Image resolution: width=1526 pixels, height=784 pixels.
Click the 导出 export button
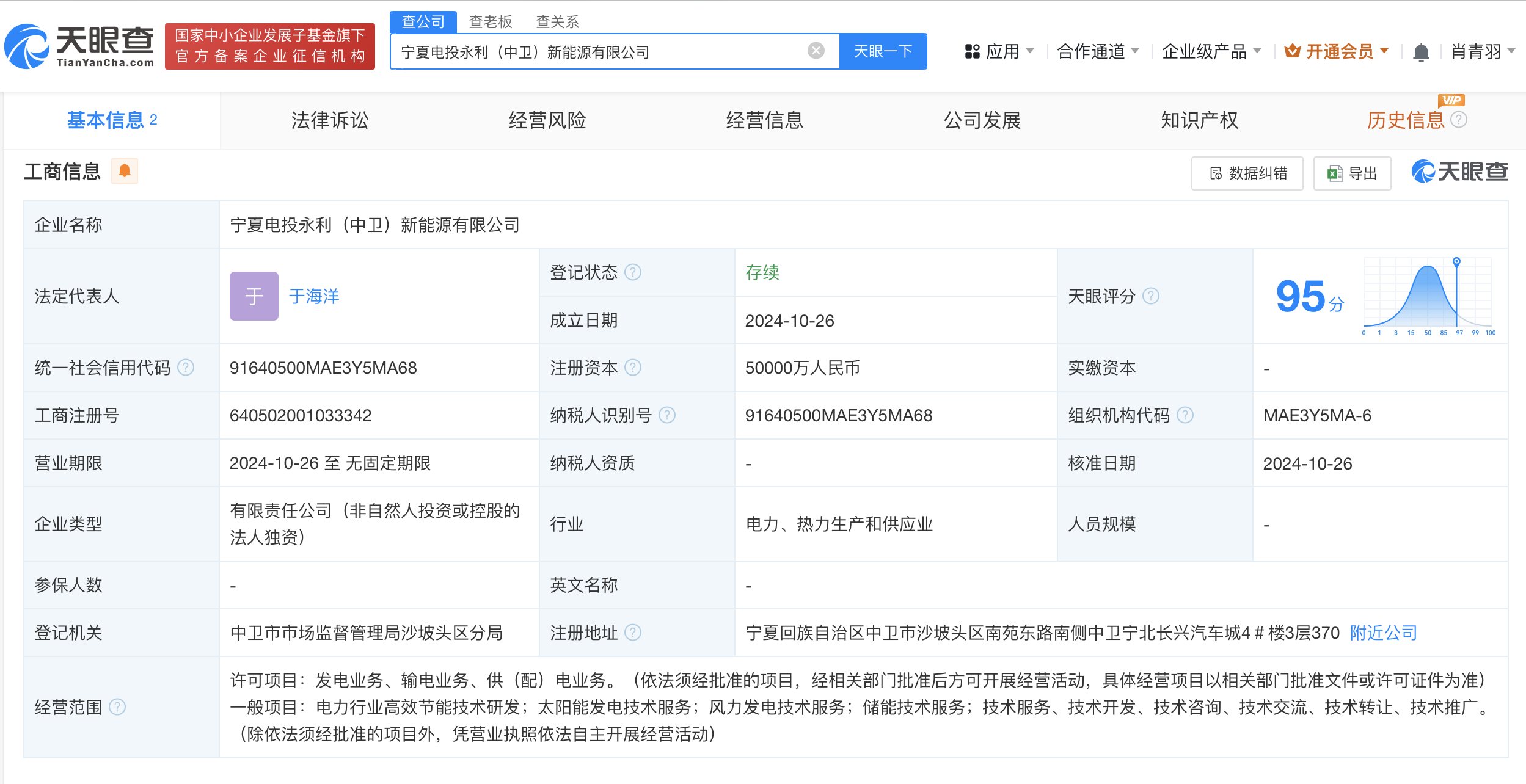pos(1353,173)
